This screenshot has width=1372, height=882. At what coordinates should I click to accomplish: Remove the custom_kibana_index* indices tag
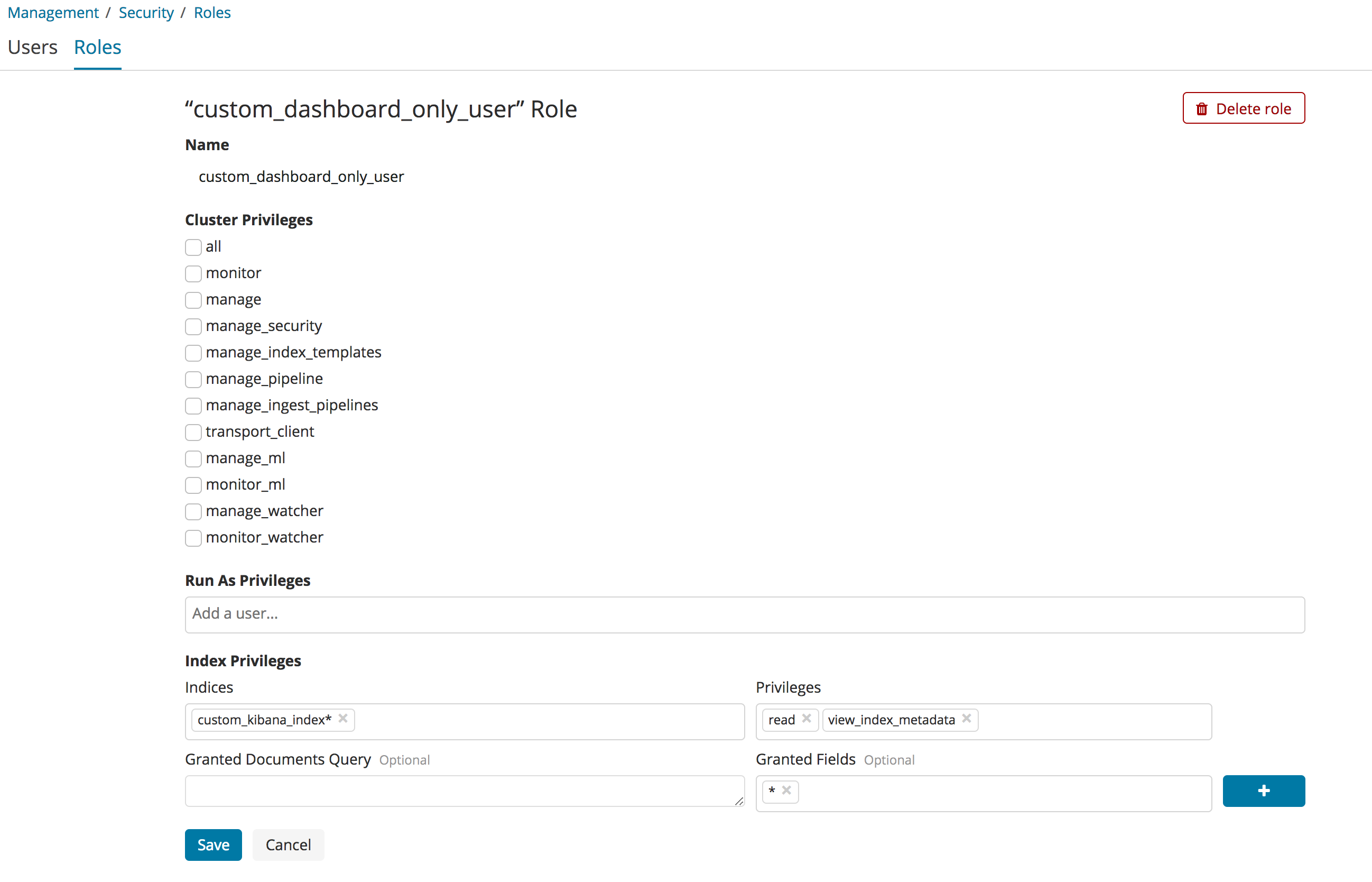(x=344, y=719)
